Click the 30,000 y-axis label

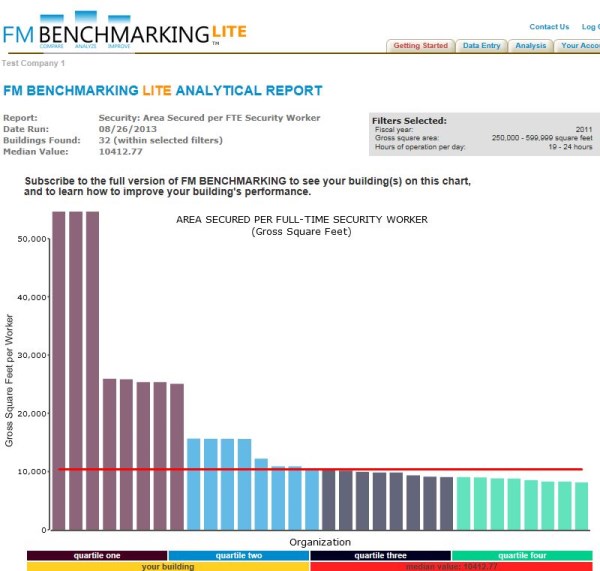tap(32, 356)
